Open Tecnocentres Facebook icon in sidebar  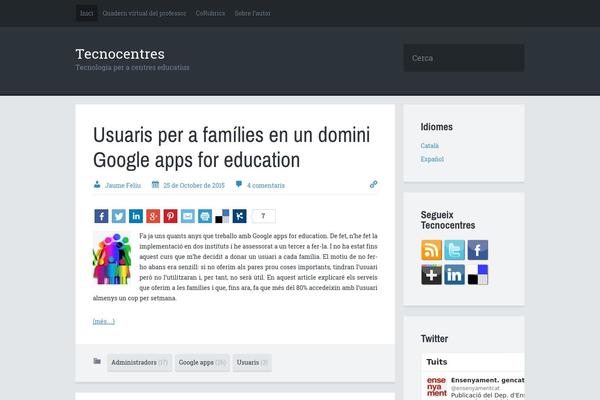point(478,250)
